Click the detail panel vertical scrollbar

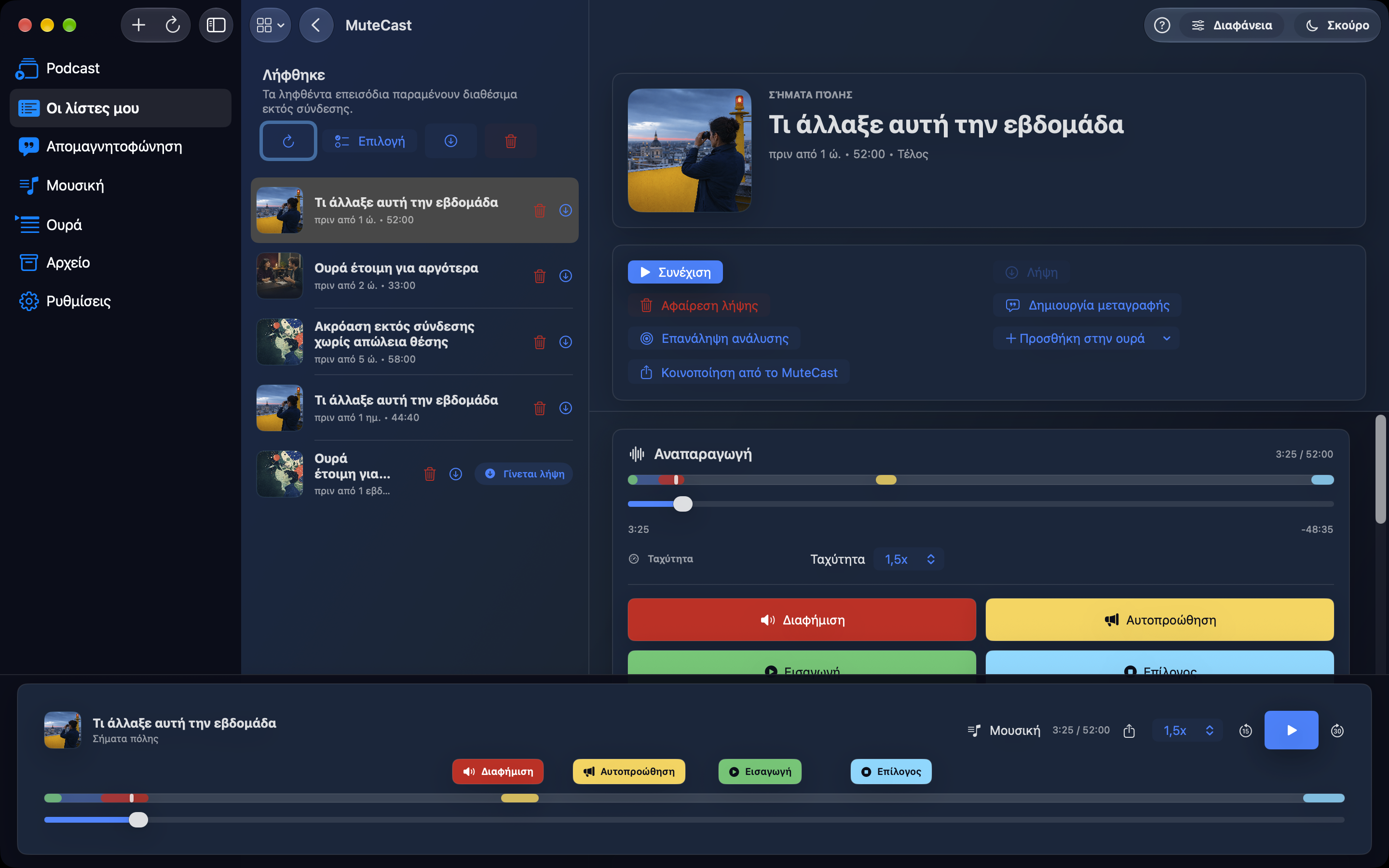[x=1380, y=469]
